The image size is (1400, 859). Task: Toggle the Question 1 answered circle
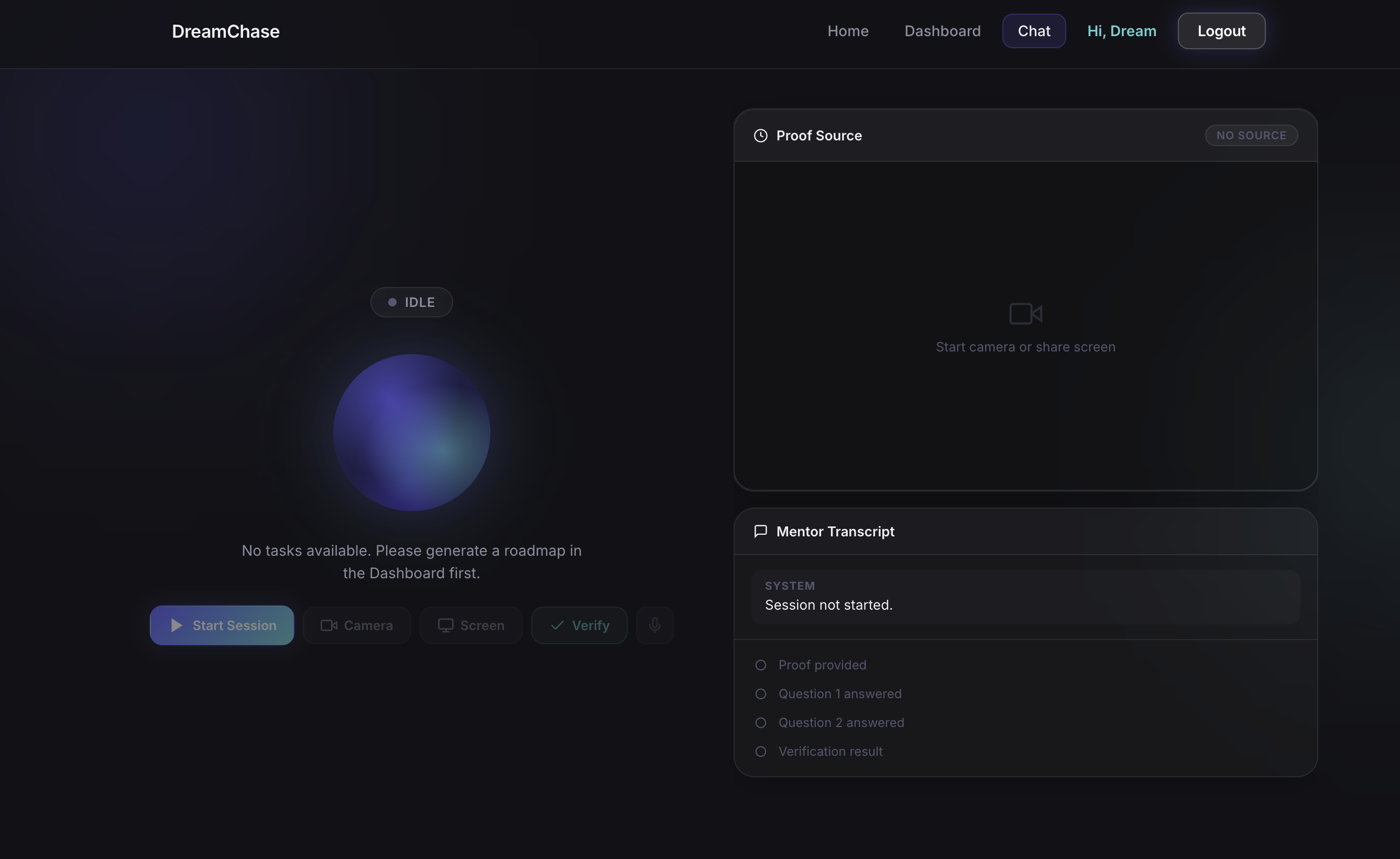[x=760, y=693]
